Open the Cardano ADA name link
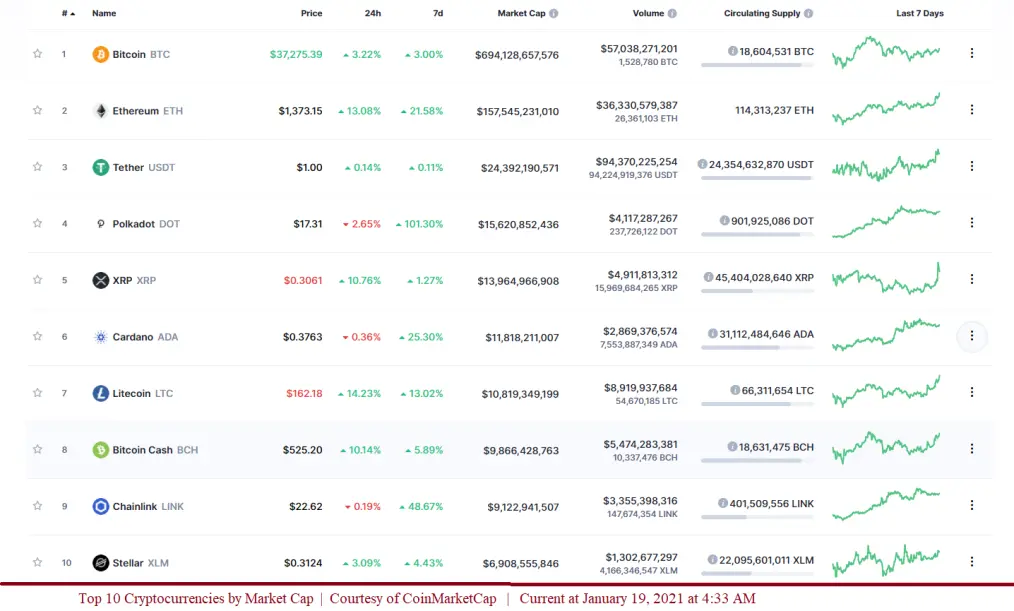The width and height of the screenshot is (1014, 611). point(145,337)
